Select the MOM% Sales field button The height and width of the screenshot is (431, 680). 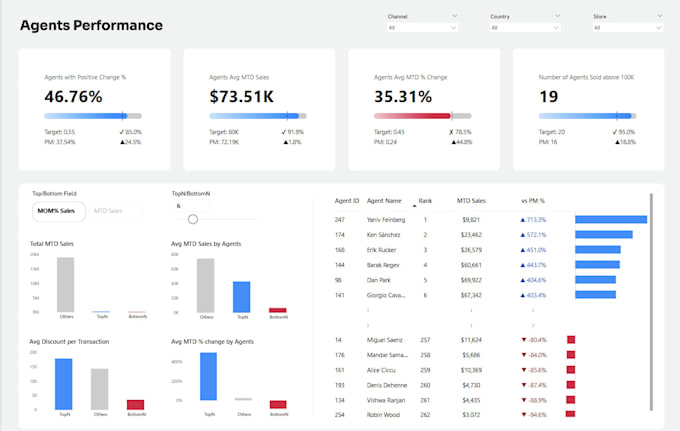[59, 211]
